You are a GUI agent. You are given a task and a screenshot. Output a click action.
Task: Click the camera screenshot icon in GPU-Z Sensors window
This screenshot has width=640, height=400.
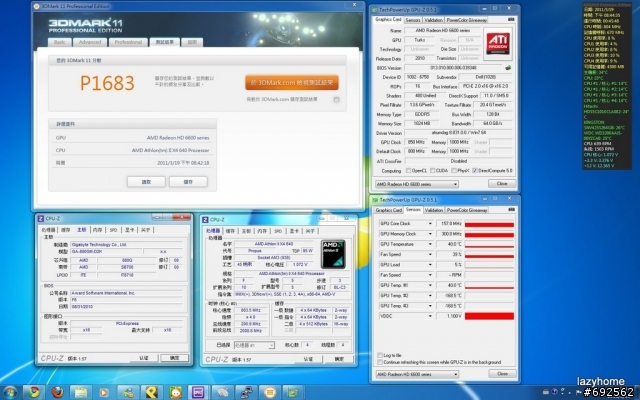[511, 210]
